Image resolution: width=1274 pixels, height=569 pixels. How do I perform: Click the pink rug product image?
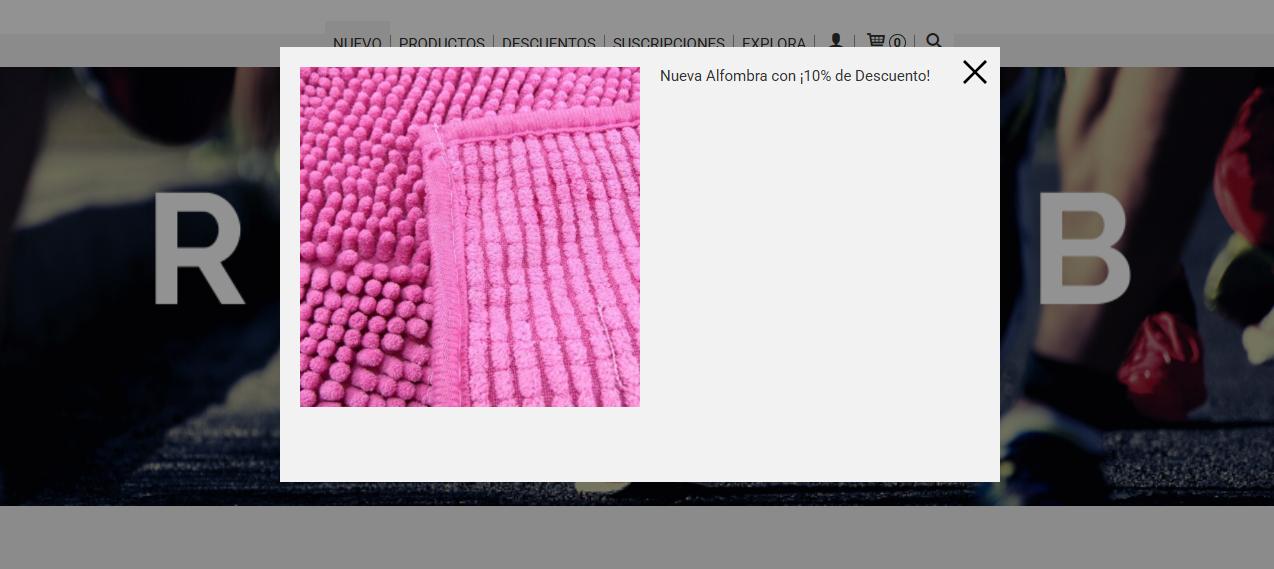tap(470, 237)
